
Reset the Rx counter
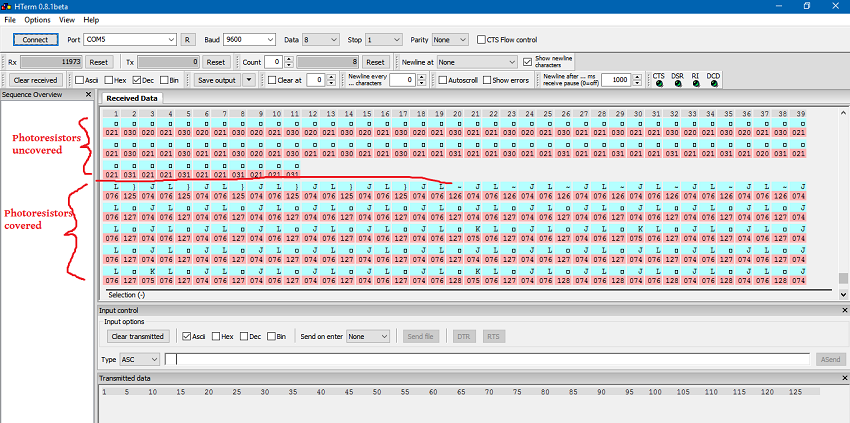pos(98,62)
